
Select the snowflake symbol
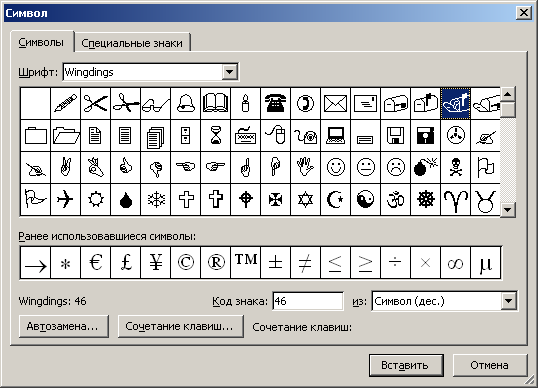(156, 199)
